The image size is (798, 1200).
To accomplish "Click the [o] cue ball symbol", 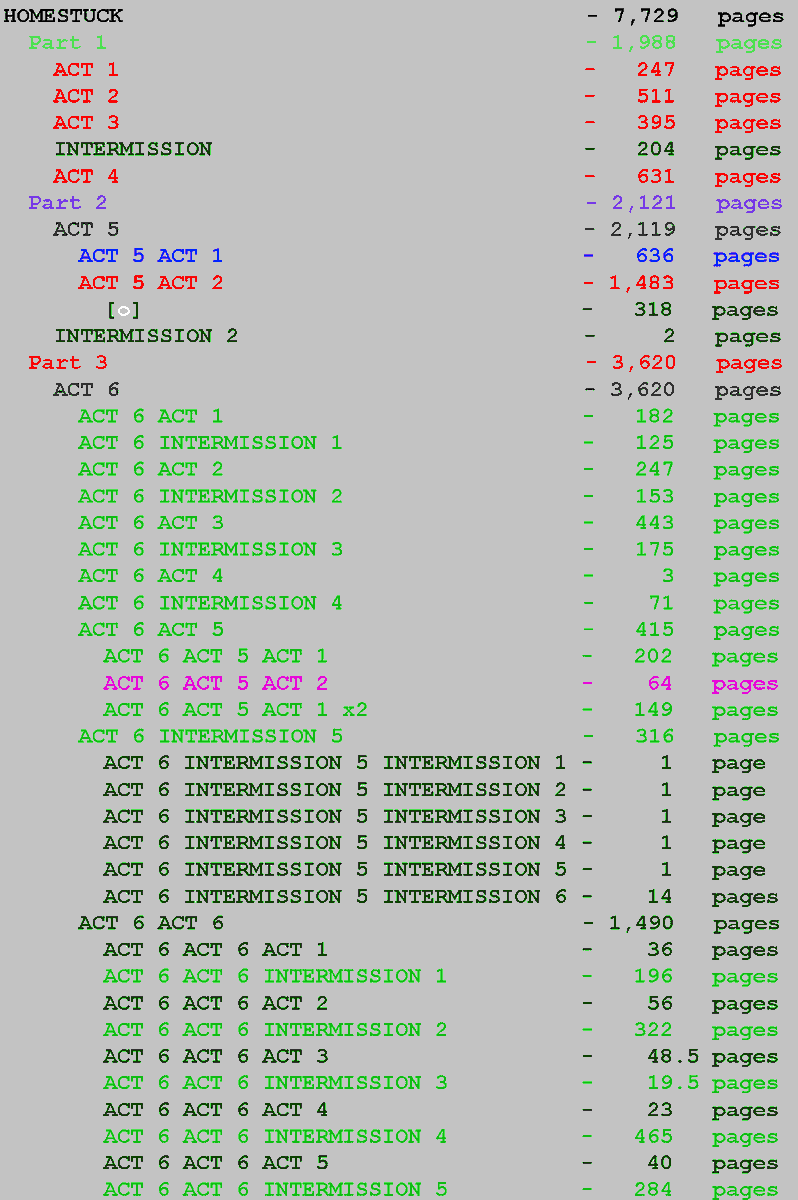I will [123, 310].
